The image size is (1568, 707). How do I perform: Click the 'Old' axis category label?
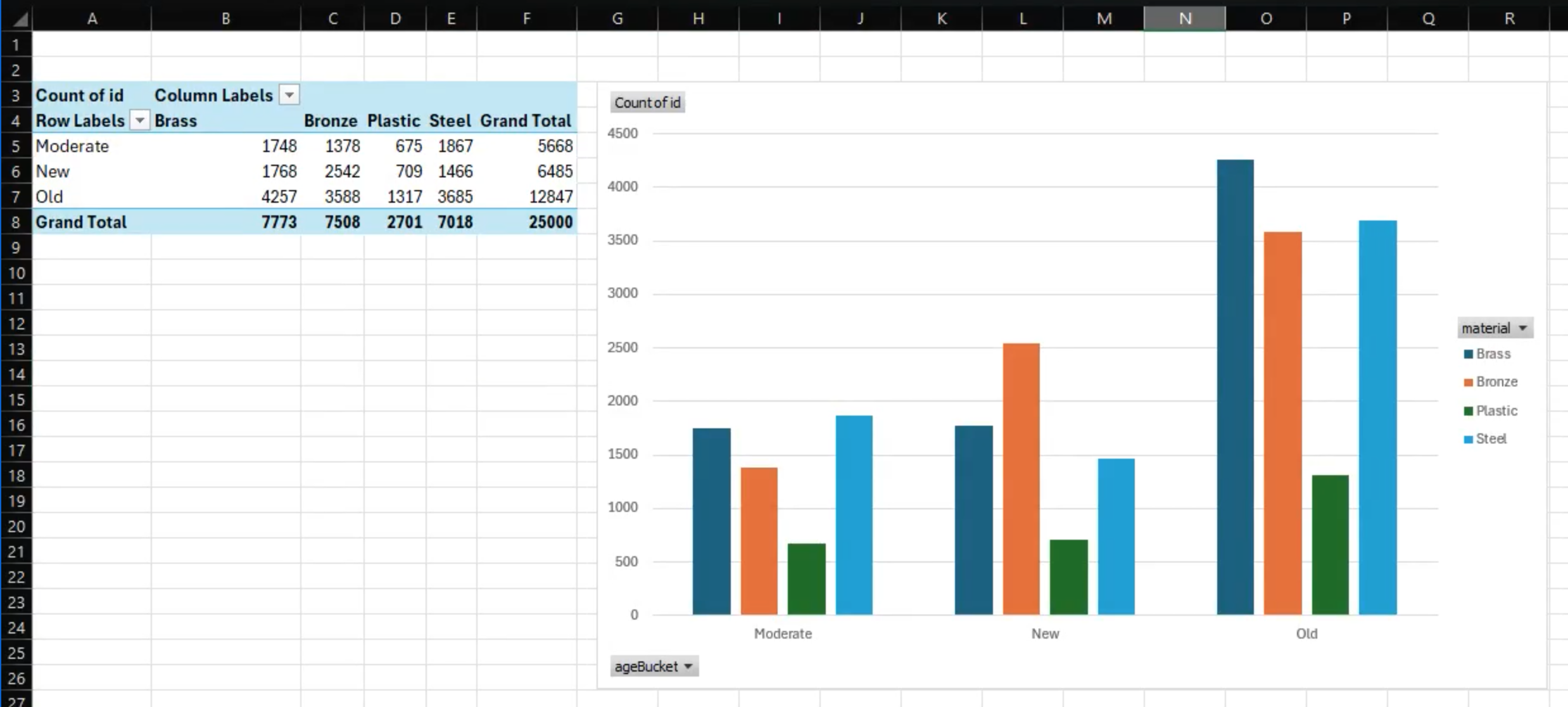coord(1306,634)
